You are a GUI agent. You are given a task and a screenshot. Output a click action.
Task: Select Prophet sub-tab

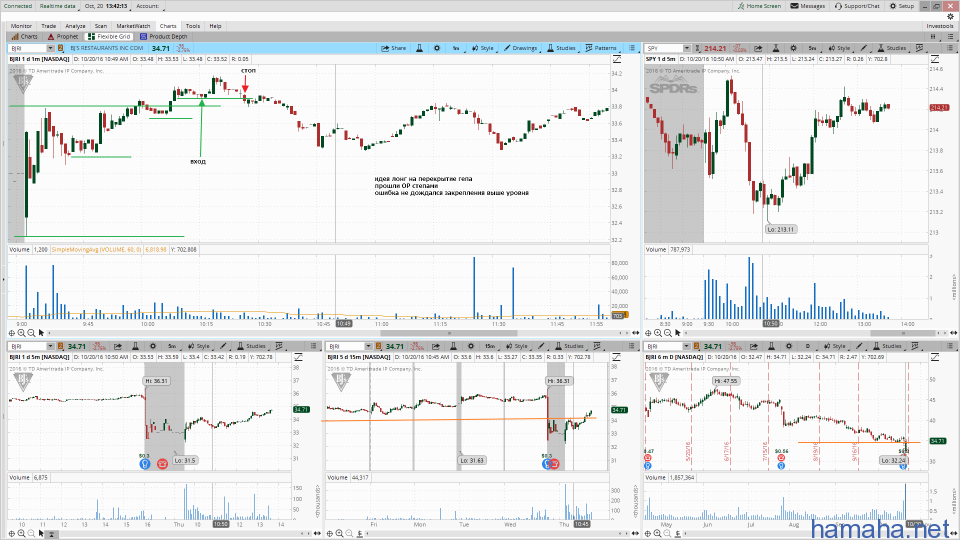point(63,37)
